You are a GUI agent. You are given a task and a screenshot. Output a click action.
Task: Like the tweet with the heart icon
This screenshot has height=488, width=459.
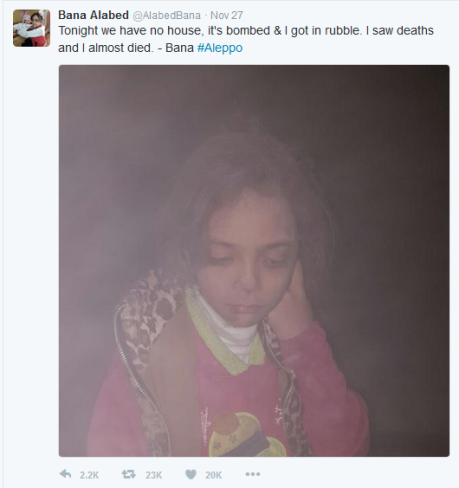191,474
